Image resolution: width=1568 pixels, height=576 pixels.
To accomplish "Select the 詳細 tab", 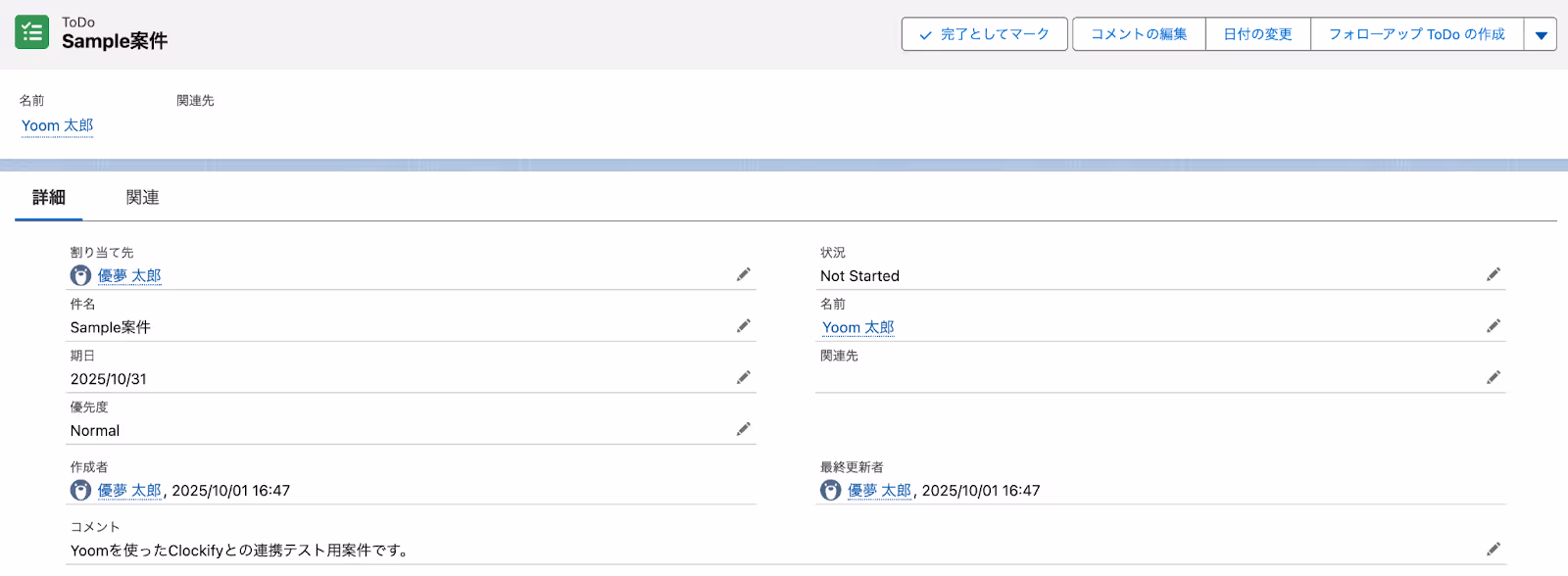I will (49, 197).
